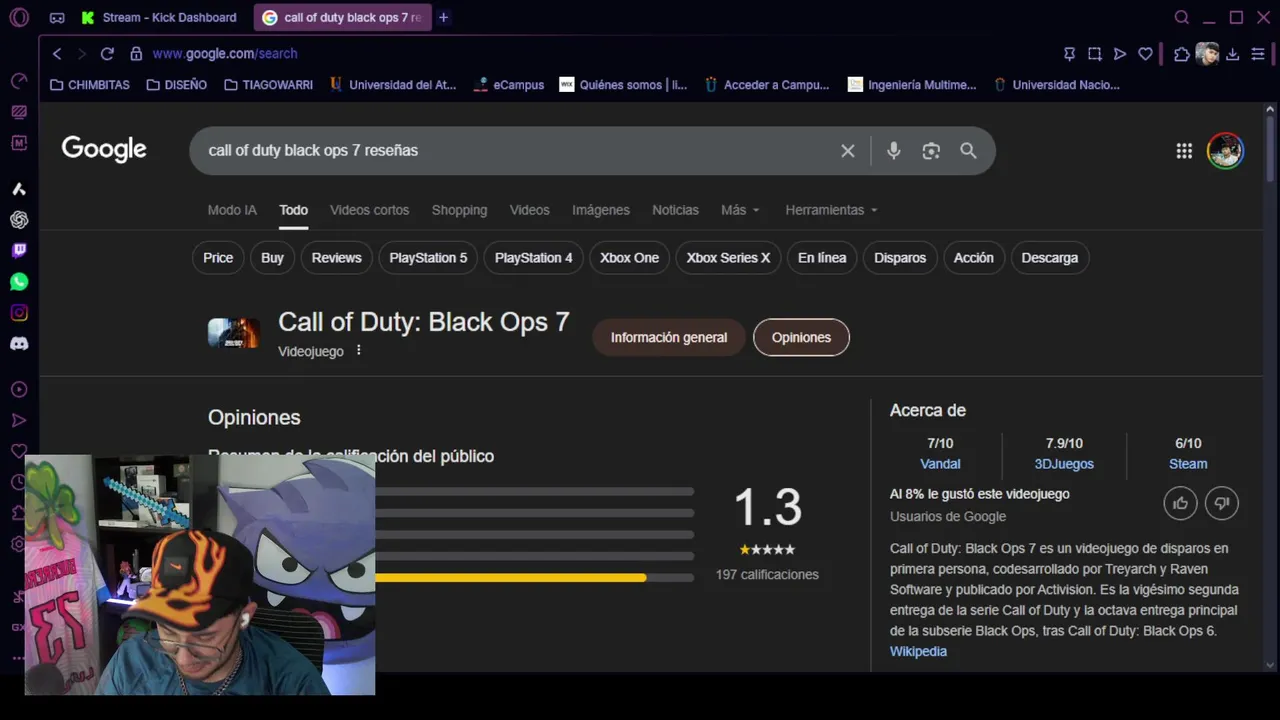Filter by PlayStation 5 chip
Image resolution: width=1280 pixels, height=720 pixels.
point(428,258)
